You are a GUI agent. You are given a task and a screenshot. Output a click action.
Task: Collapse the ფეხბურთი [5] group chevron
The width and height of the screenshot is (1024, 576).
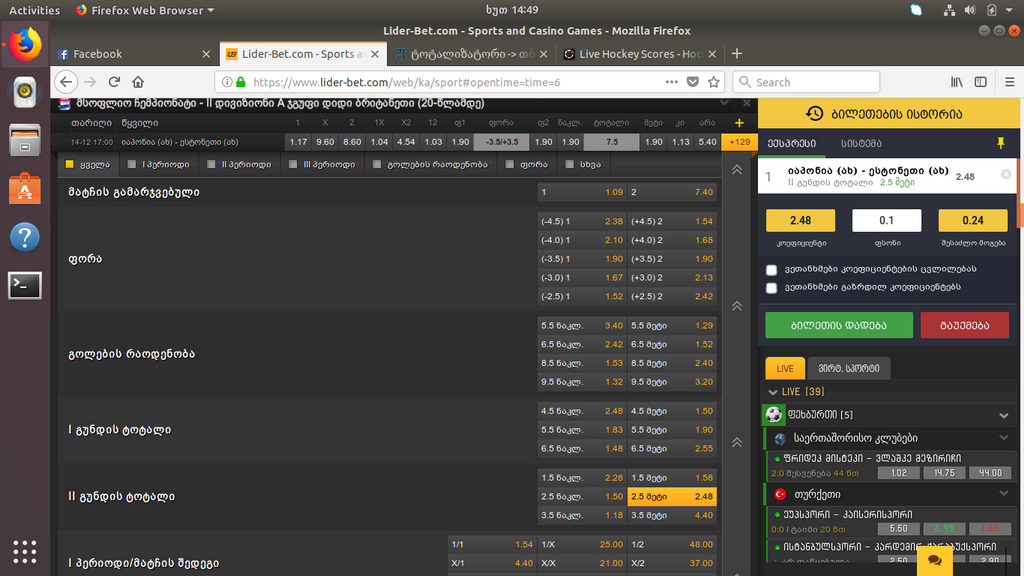[1004, 415]
